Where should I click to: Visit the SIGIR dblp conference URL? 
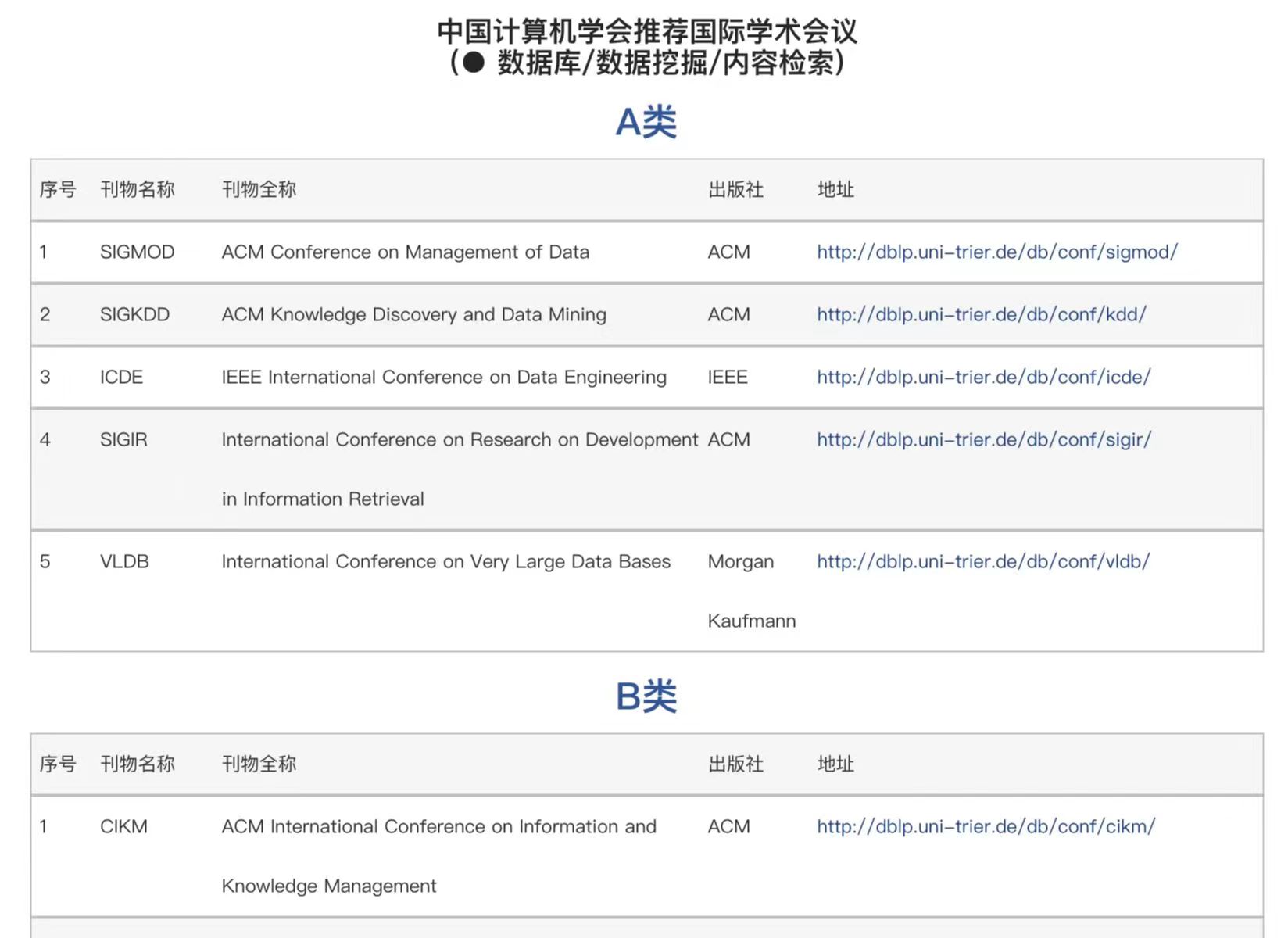[983, 439]
